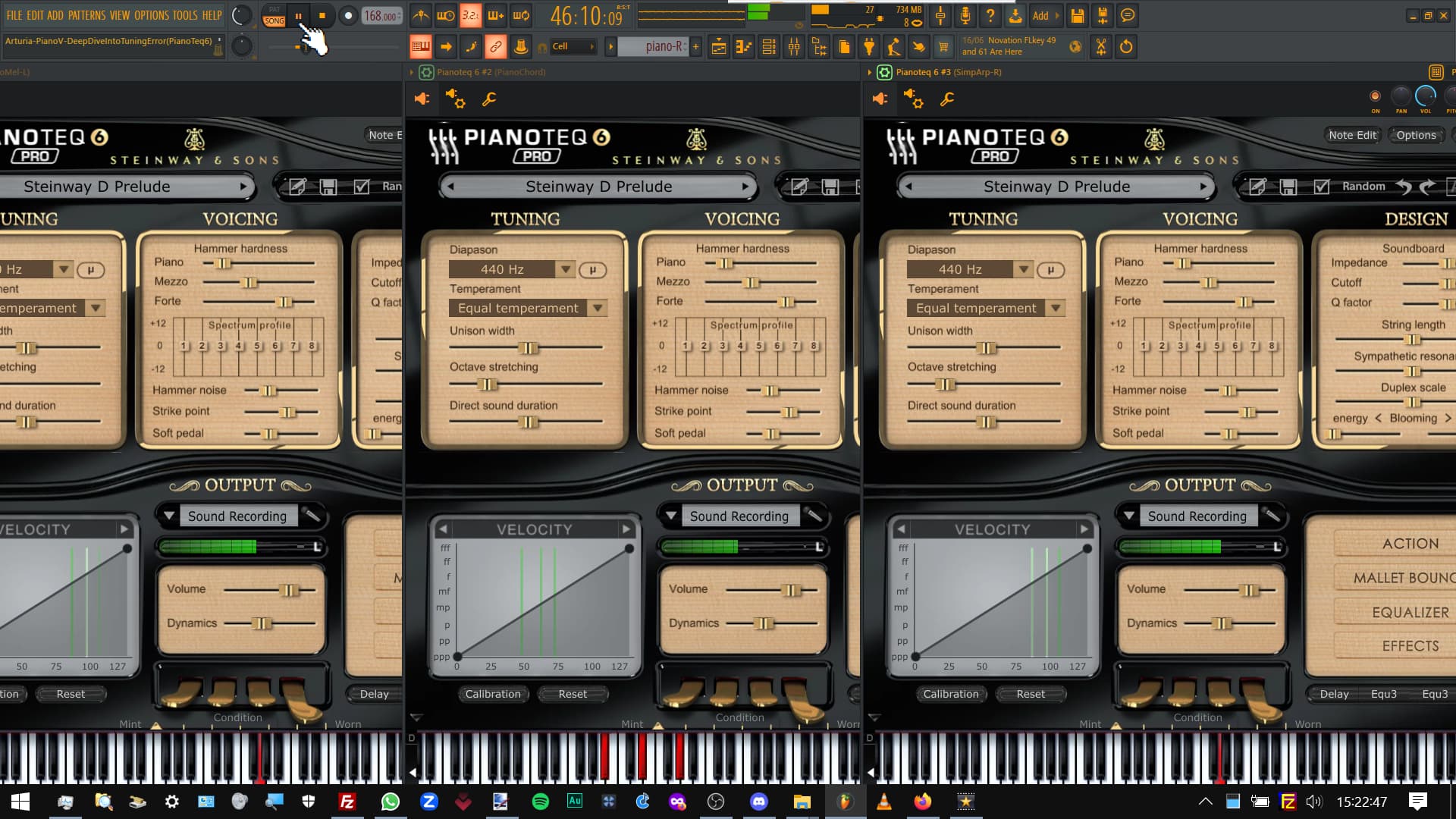
Task: Open the plugin picker plug icon
Action: [869, 47]
